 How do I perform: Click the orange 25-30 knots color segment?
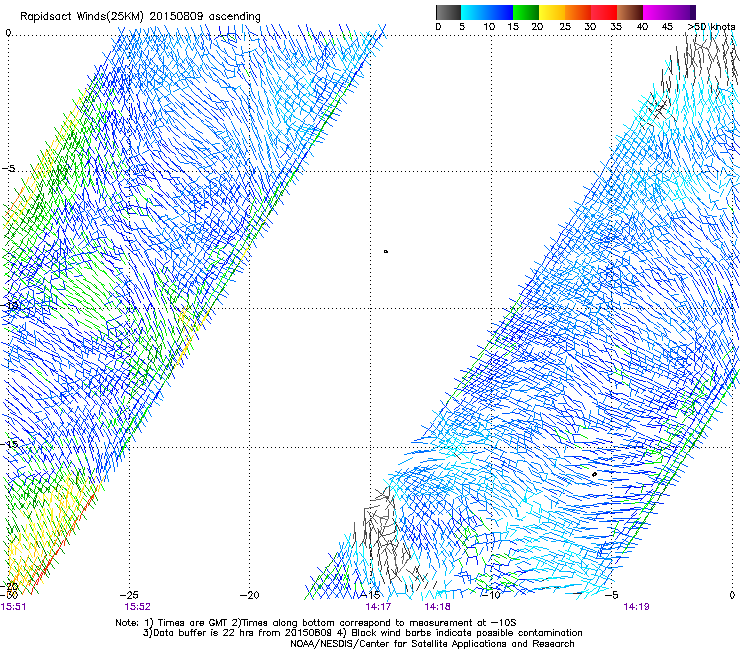tap(578, 12)
